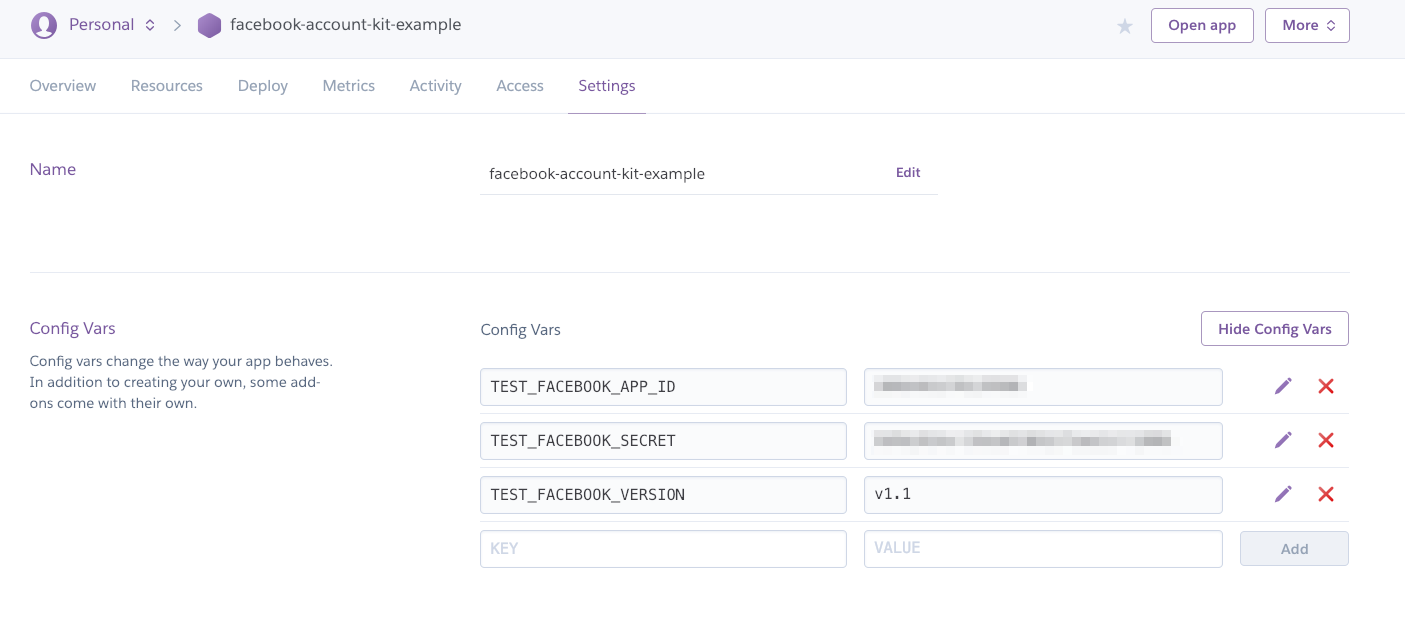1405x619 pixels.
Task: Expand the Personal account switcher
Action: 150,25
